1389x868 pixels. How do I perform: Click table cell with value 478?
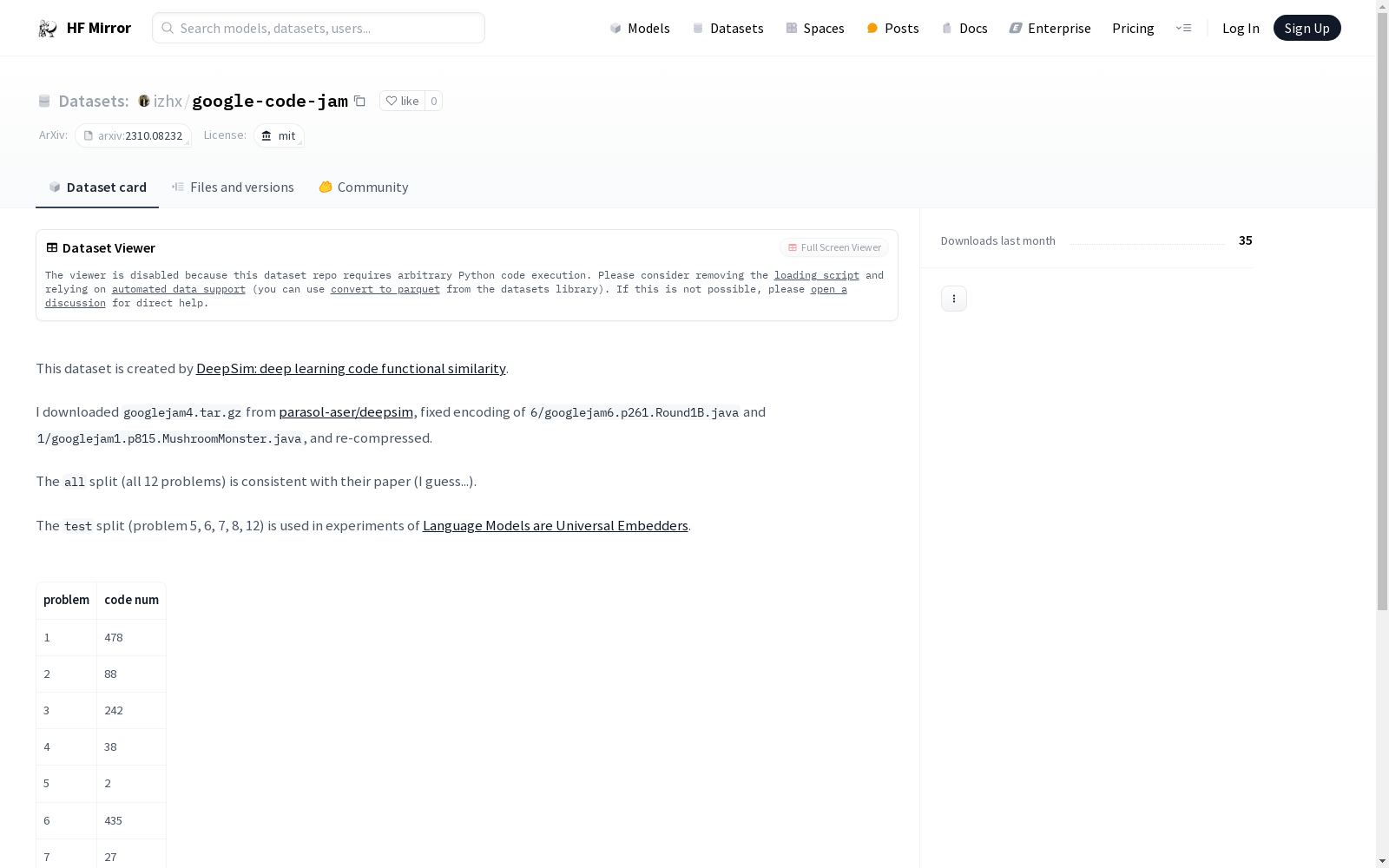coord(131,637)
